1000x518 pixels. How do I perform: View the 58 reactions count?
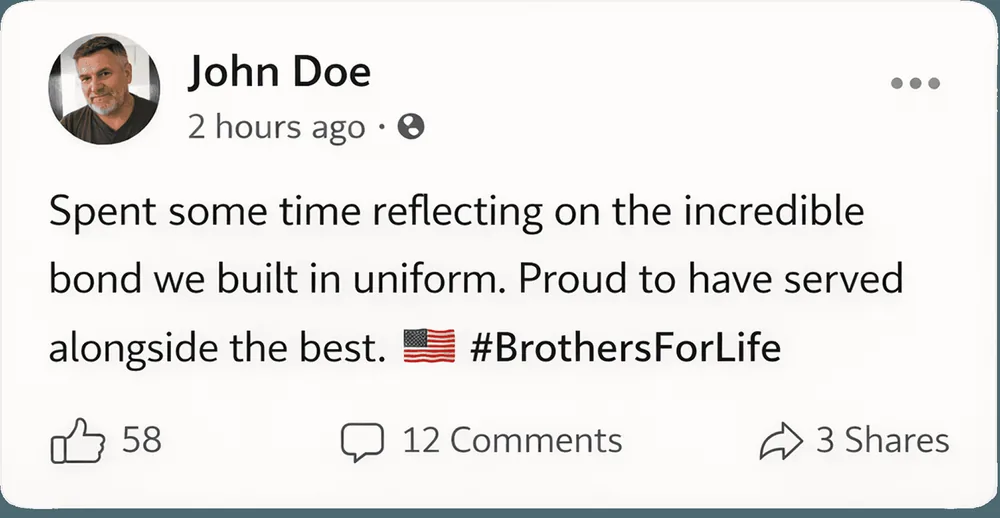pyautogui.click(x=142, y=440)
